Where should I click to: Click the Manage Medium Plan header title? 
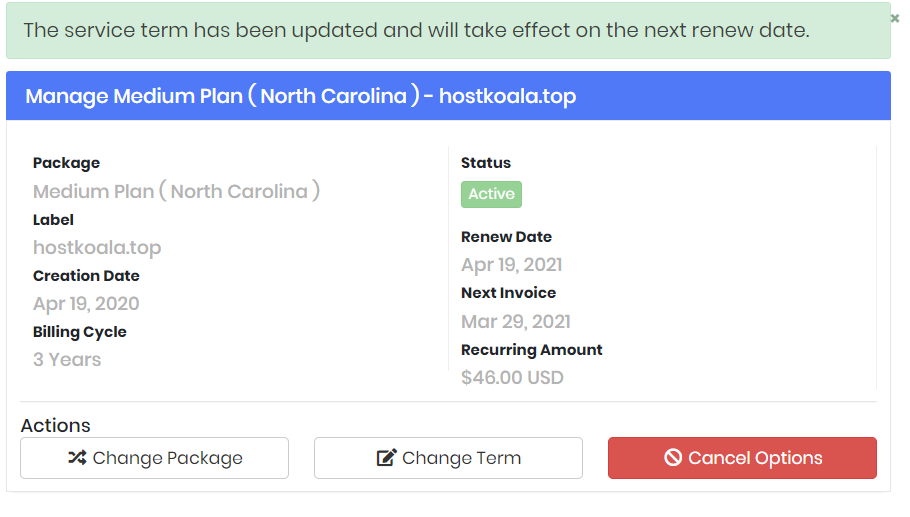pos(301,96)
